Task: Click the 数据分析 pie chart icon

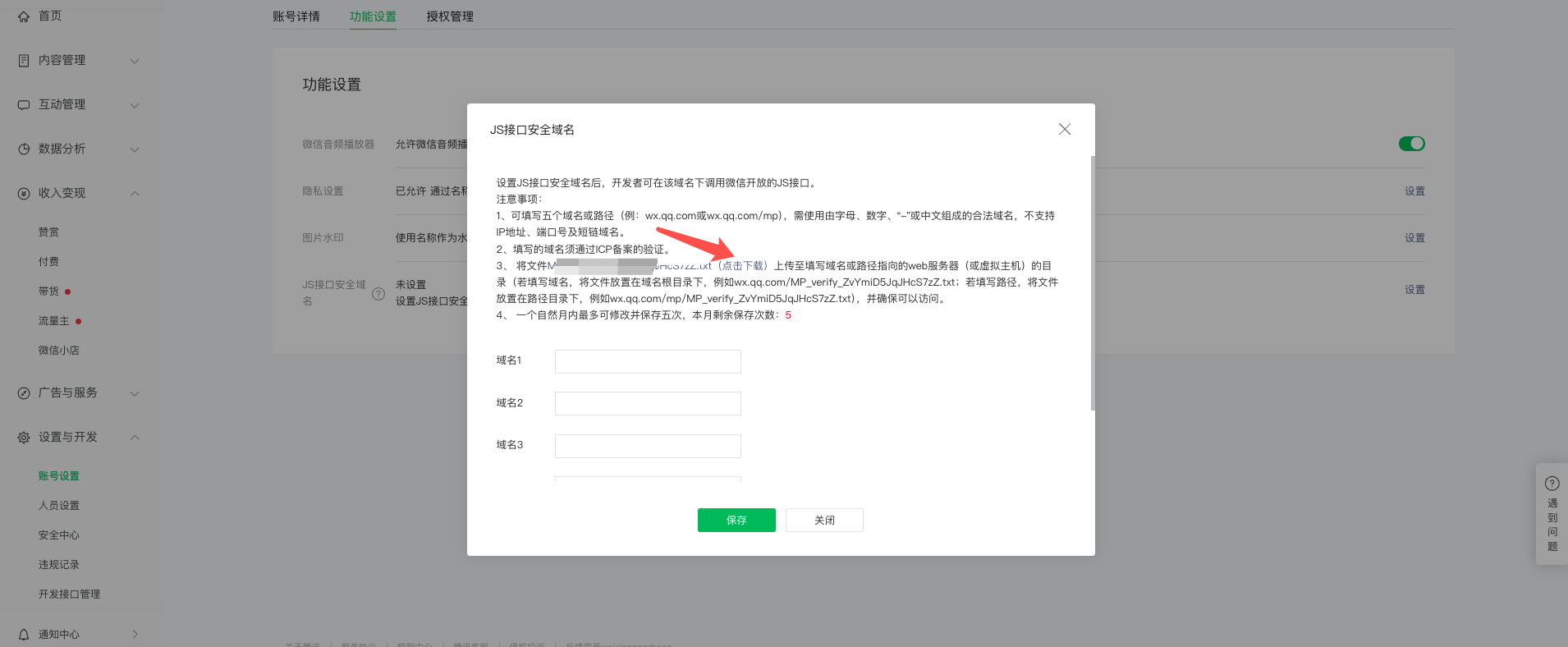Action: click(24, 149)
